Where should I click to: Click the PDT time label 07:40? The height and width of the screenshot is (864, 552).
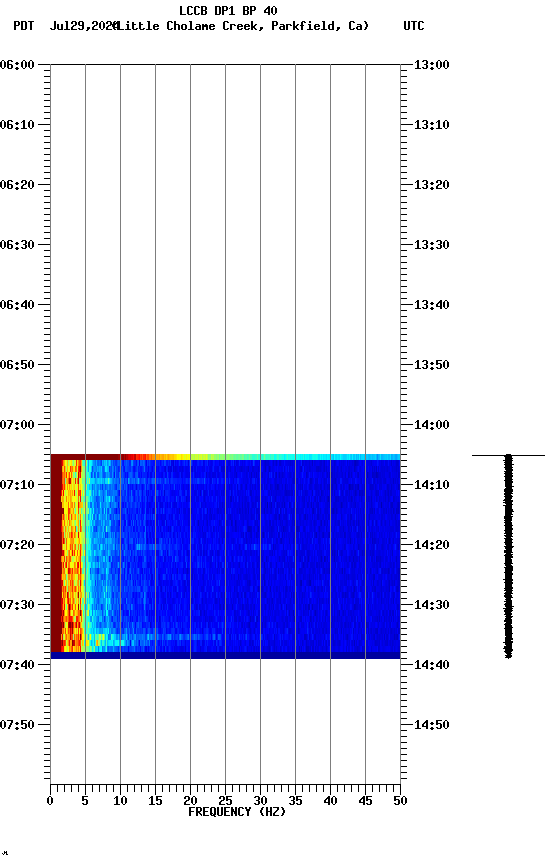(x=17, y=665)
